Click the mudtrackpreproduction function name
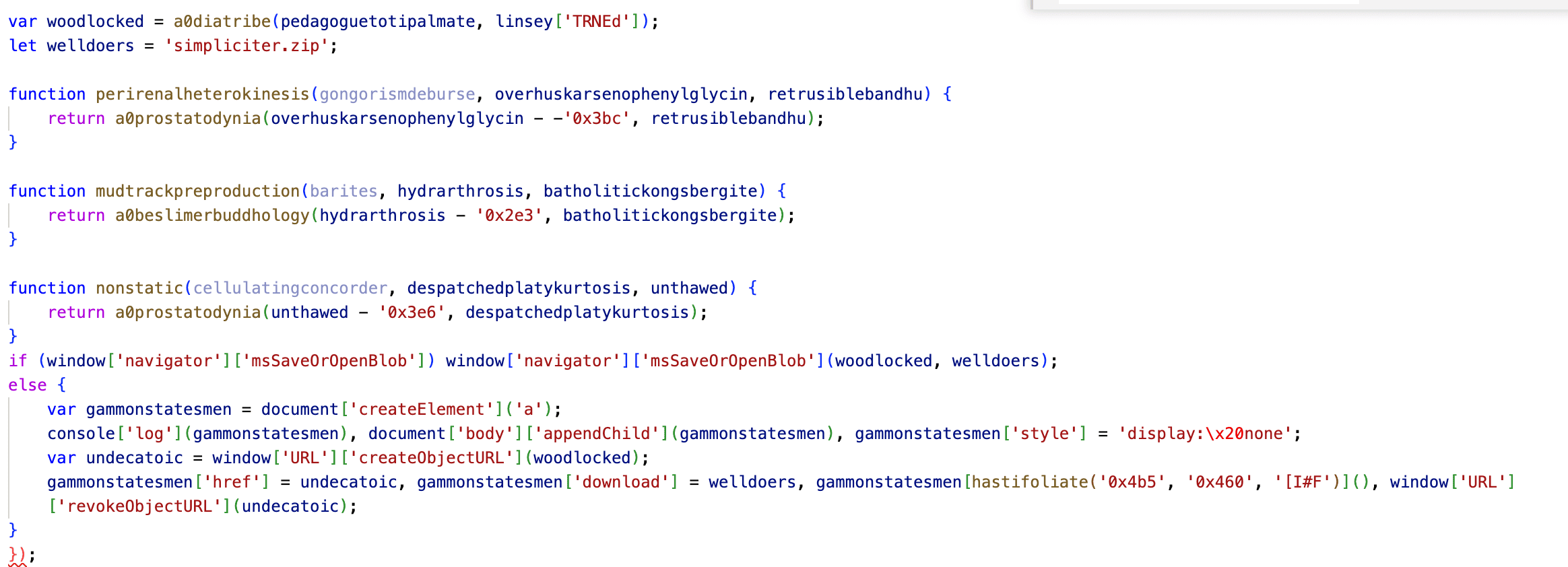The height and width of the screenshot is (567, 1568). [x=197, y=191]
